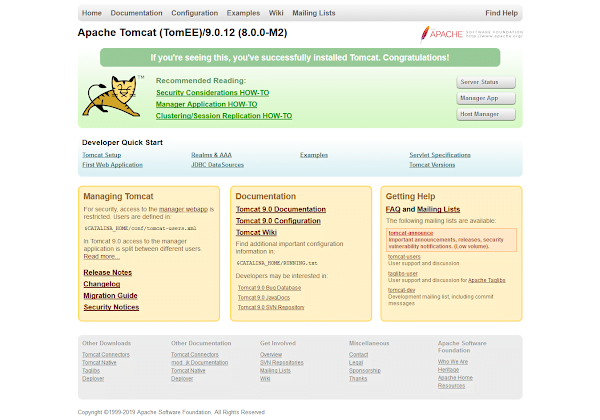Open Tomcat Versions link
600x420 pixels.
[x=432, y=165]
